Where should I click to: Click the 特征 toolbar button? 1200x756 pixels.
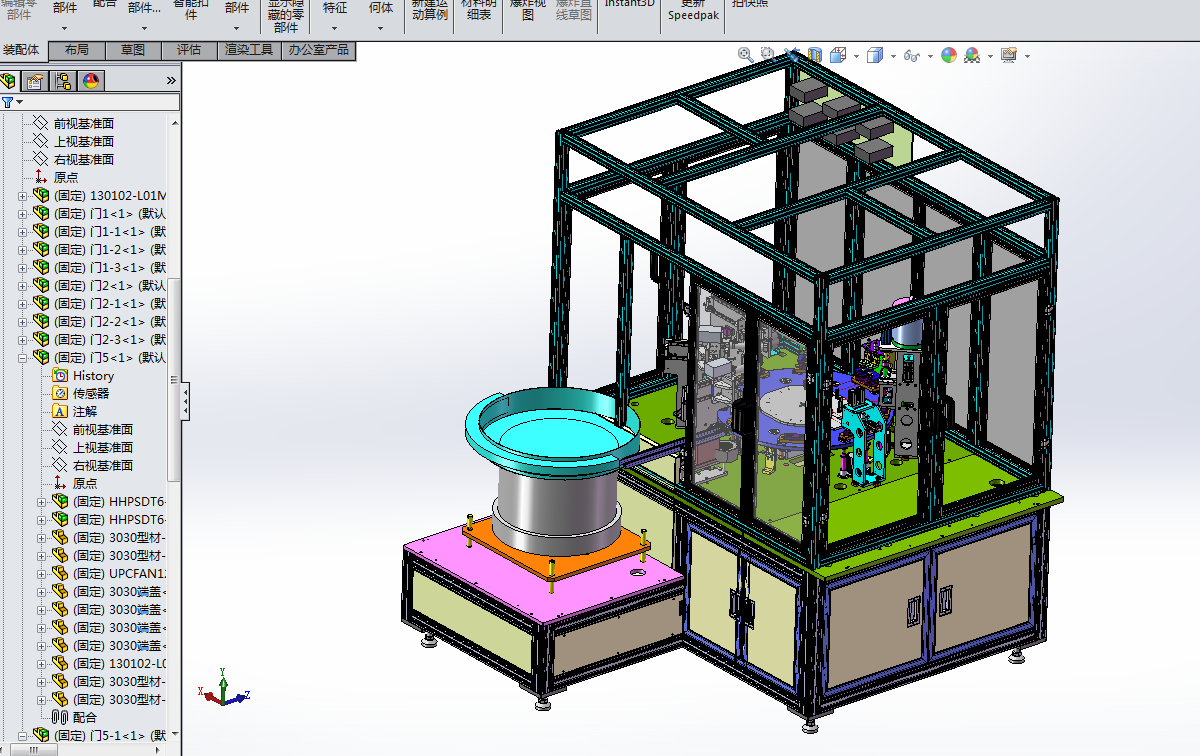(x=335, y=8)
